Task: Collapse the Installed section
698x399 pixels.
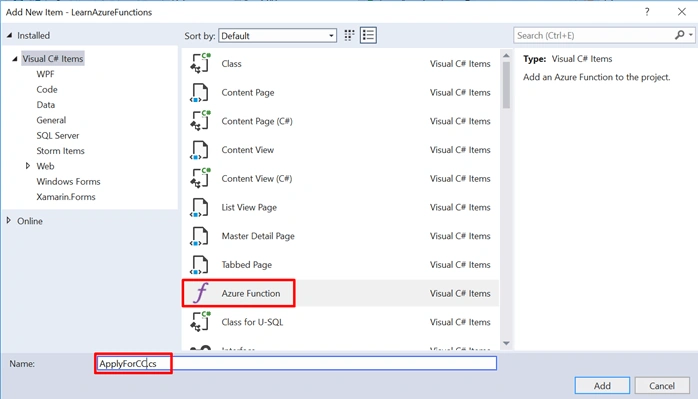Action: tap(9, 35)
